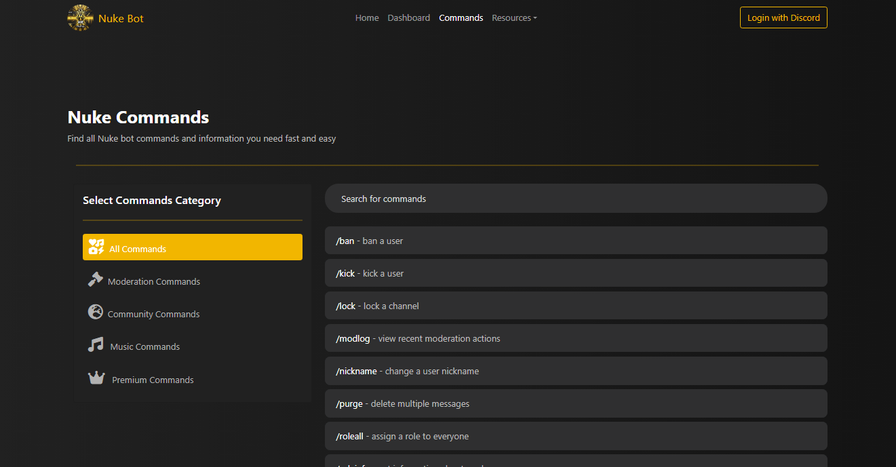Click the 'Nuke Commands' heading
This screenshot has height=467, width=896.
[x=138, y=117]
